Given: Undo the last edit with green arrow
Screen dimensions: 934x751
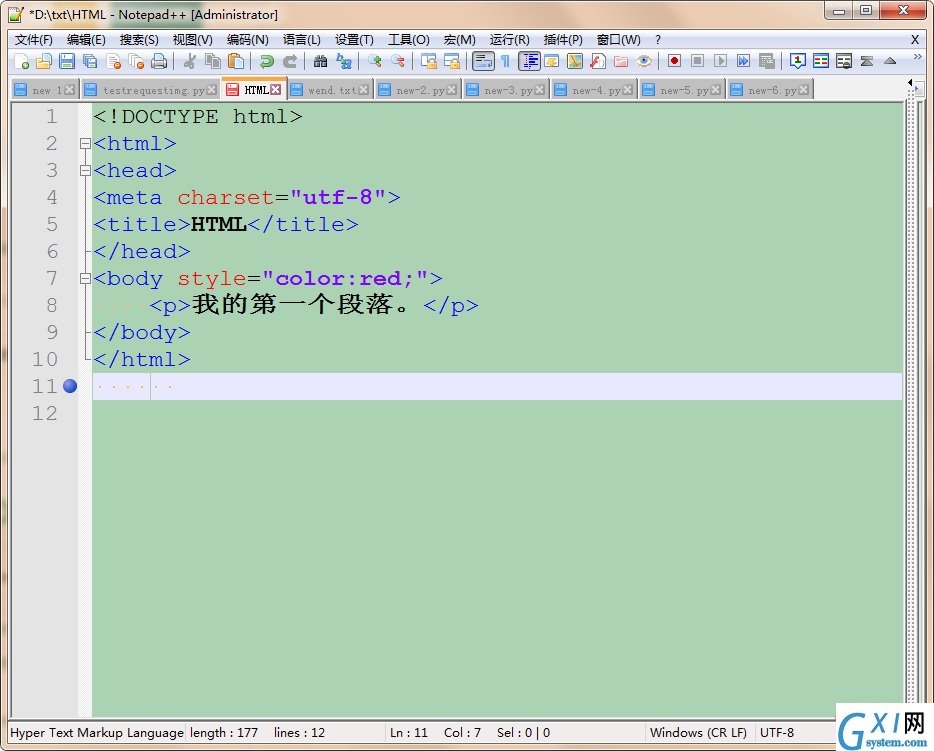Looking at the screenshot, I should [x=266, y=61].
